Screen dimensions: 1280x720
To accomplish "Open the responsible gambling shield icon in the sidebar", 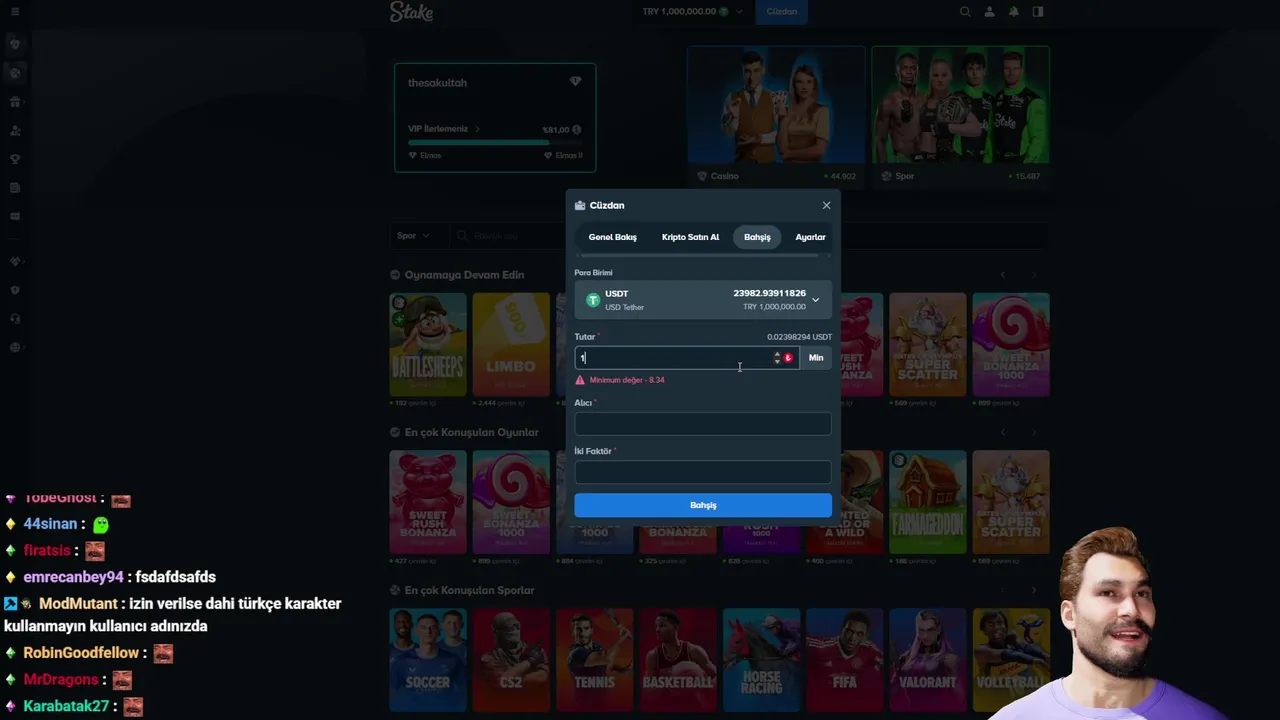I will pyautogui.click(x=14, y=290).
